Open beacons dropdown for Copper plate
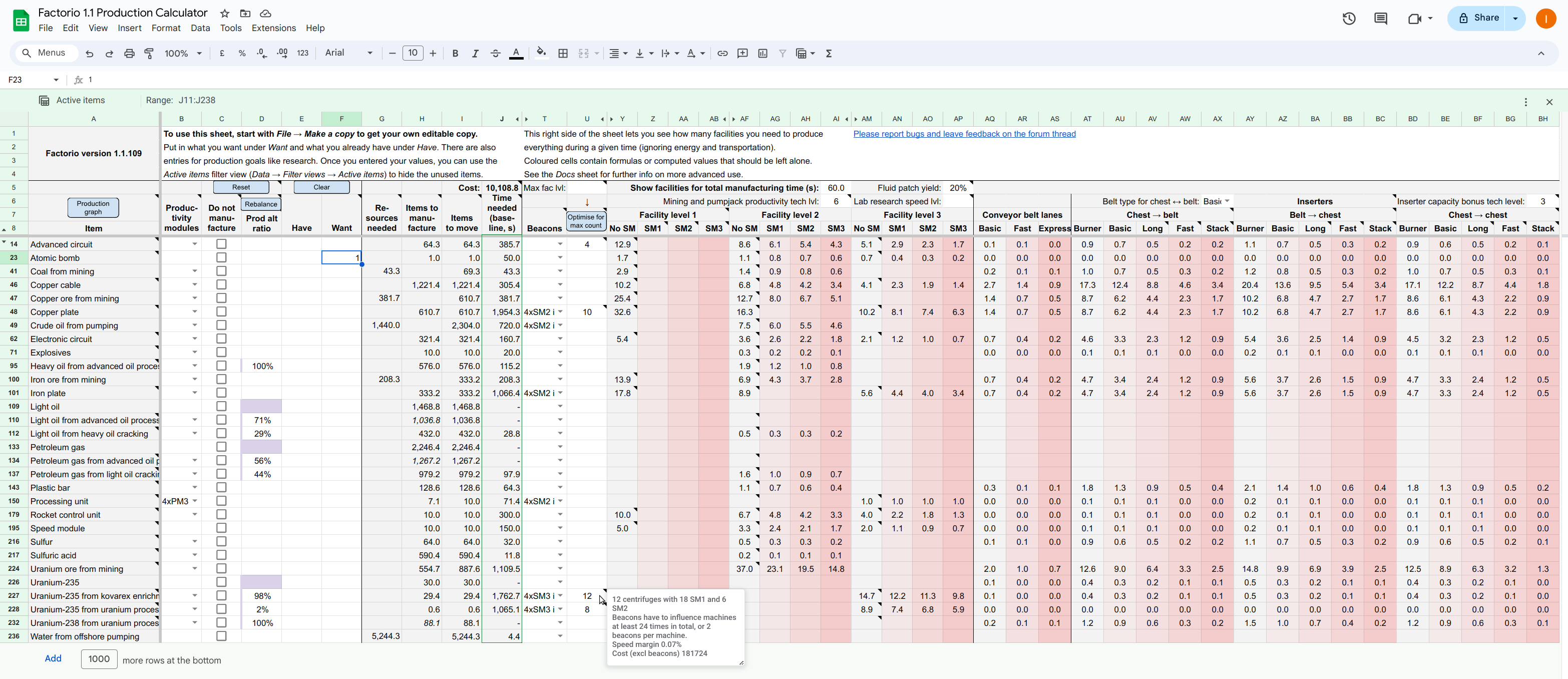Viewport: 1568px width, 679px height. click(560, 312)
